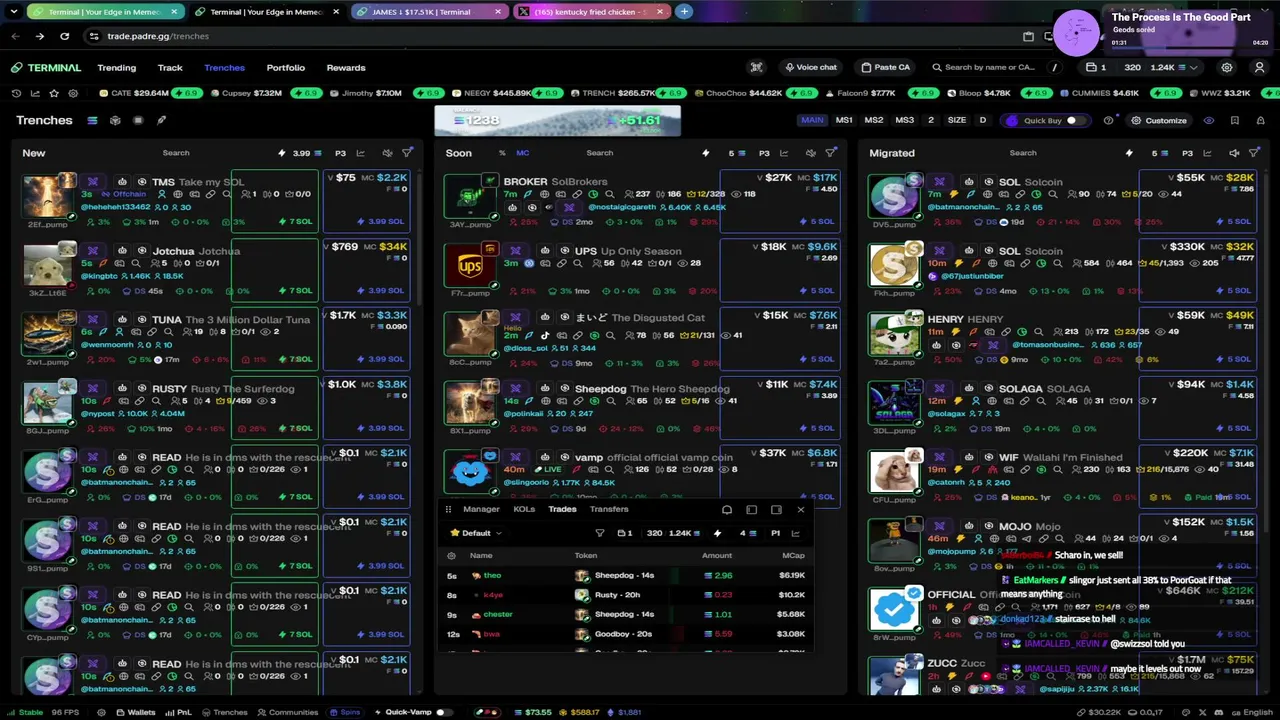Open the Trending page
1280x720 pixels.
[116, 68]
